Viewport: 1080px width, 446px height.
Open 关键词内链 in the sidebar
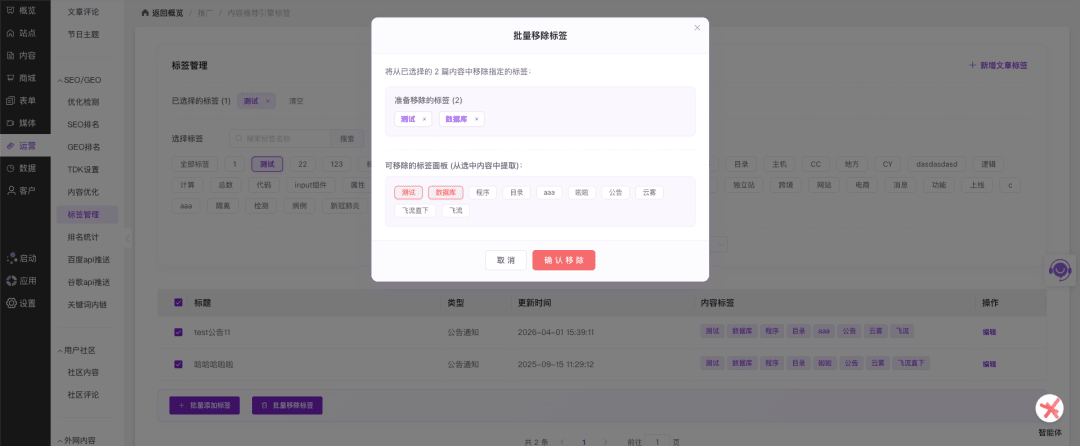[x=87, y=304]
